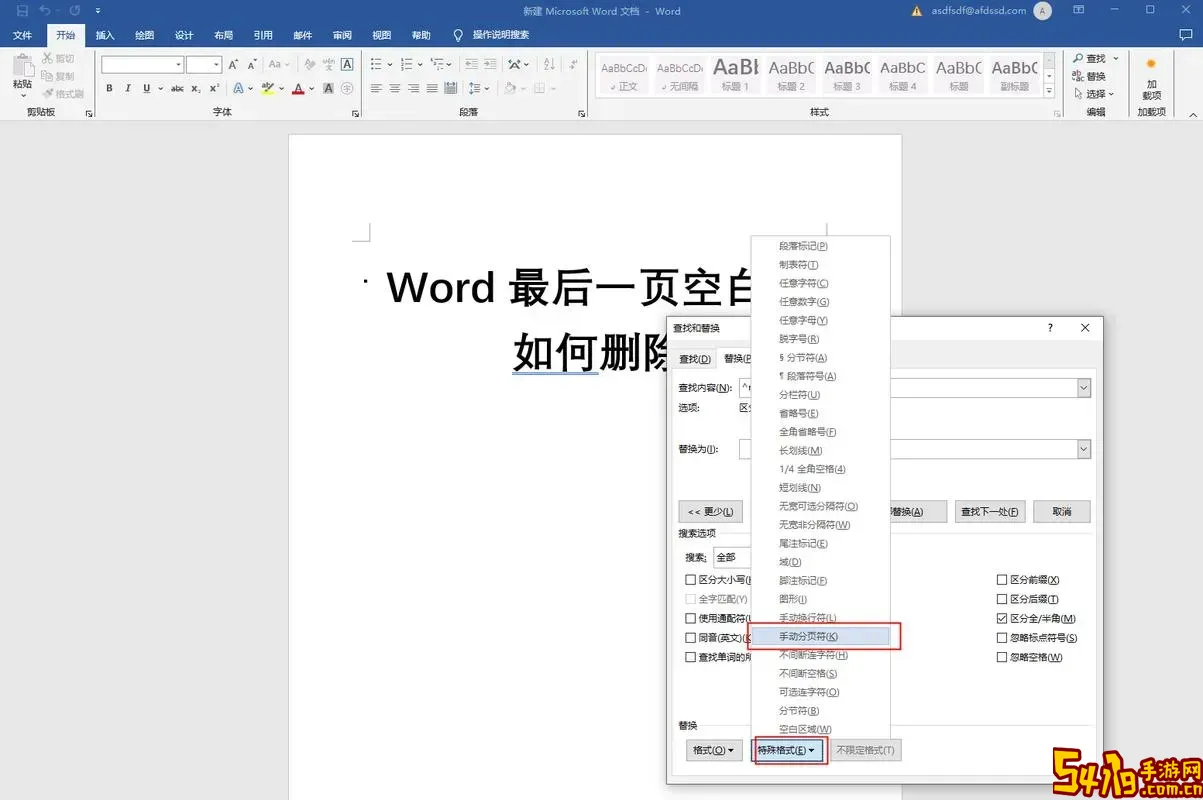Expand the Find what dropdown arrow
Image resolution: width=1203 pixels, height=800 pixels.
(x=1083, y=388)
